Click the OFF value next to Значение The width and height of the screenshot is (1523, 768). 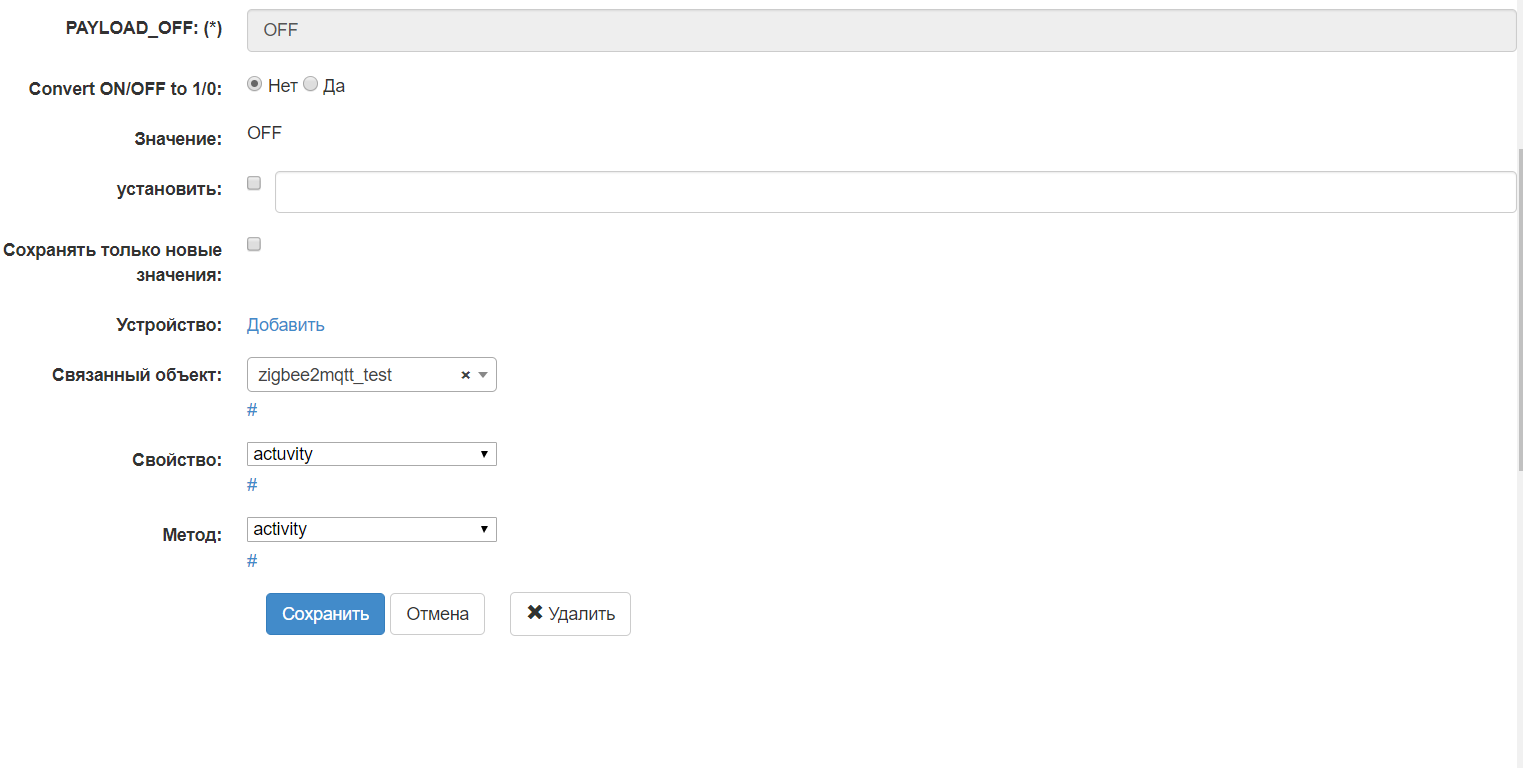coord(264,133)
